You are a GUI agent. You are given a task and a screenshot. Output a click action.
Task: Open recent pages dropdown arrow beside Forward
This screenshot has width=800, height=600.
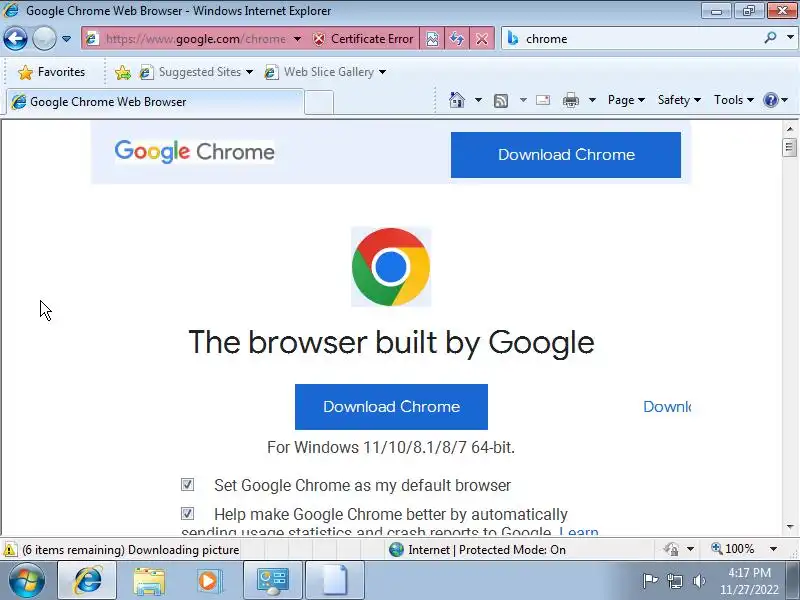(x=66, y=39)
